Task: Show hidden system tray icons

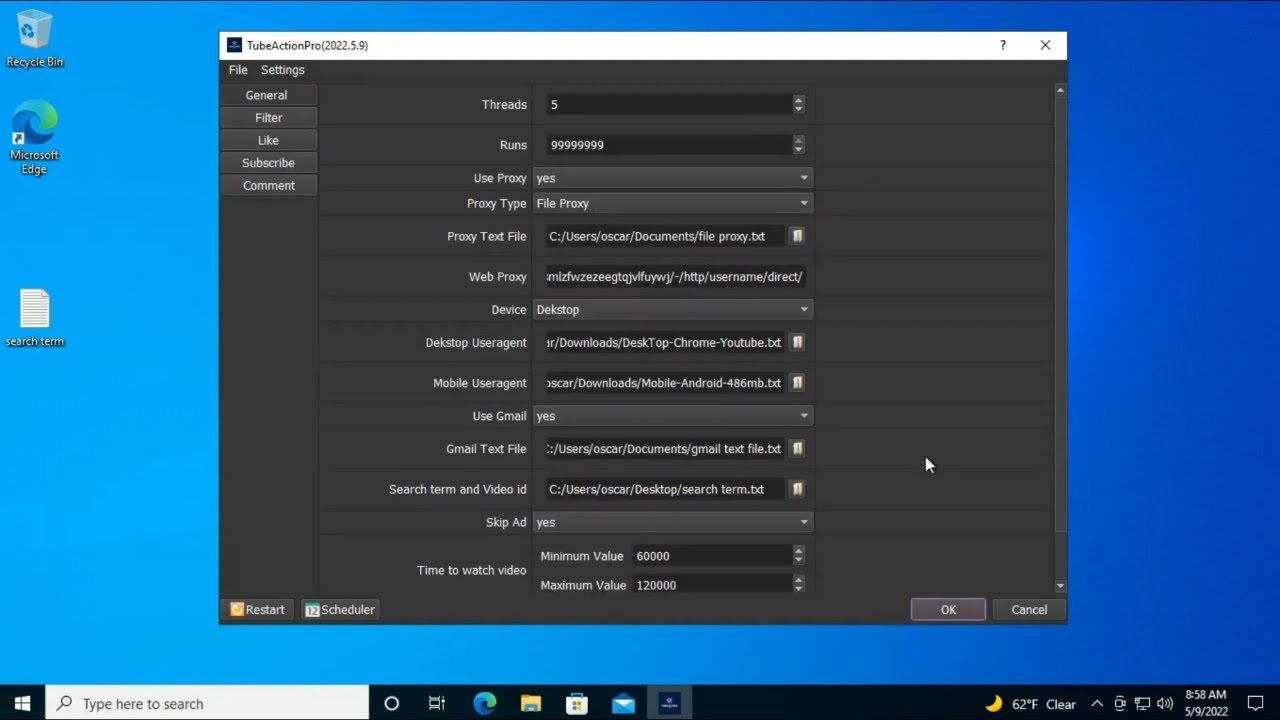Action: (1097, 704)
